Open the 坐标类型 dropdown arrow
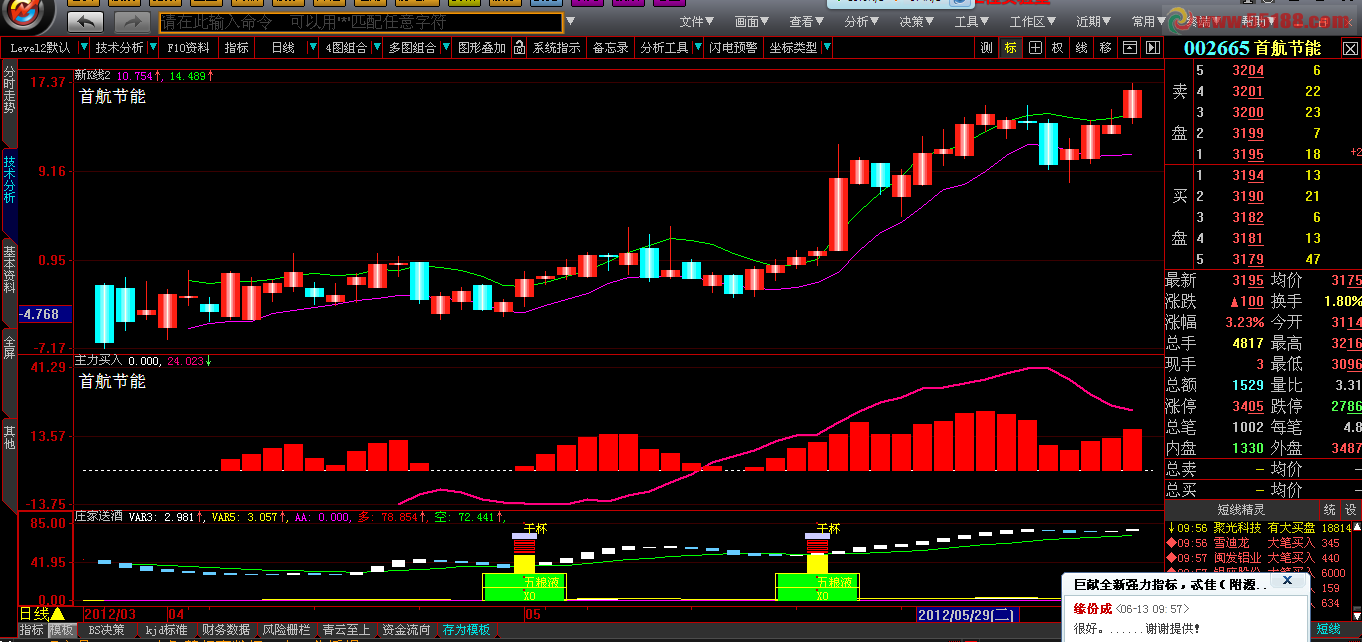This screenshot has width=1362, height=642. coord(826,47)
